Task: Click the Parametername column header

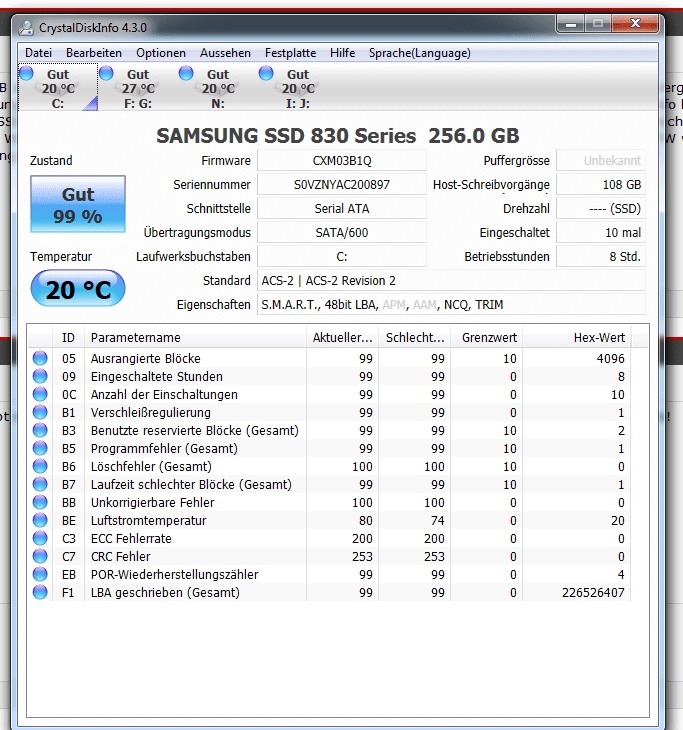Action: tap(195, 338)
